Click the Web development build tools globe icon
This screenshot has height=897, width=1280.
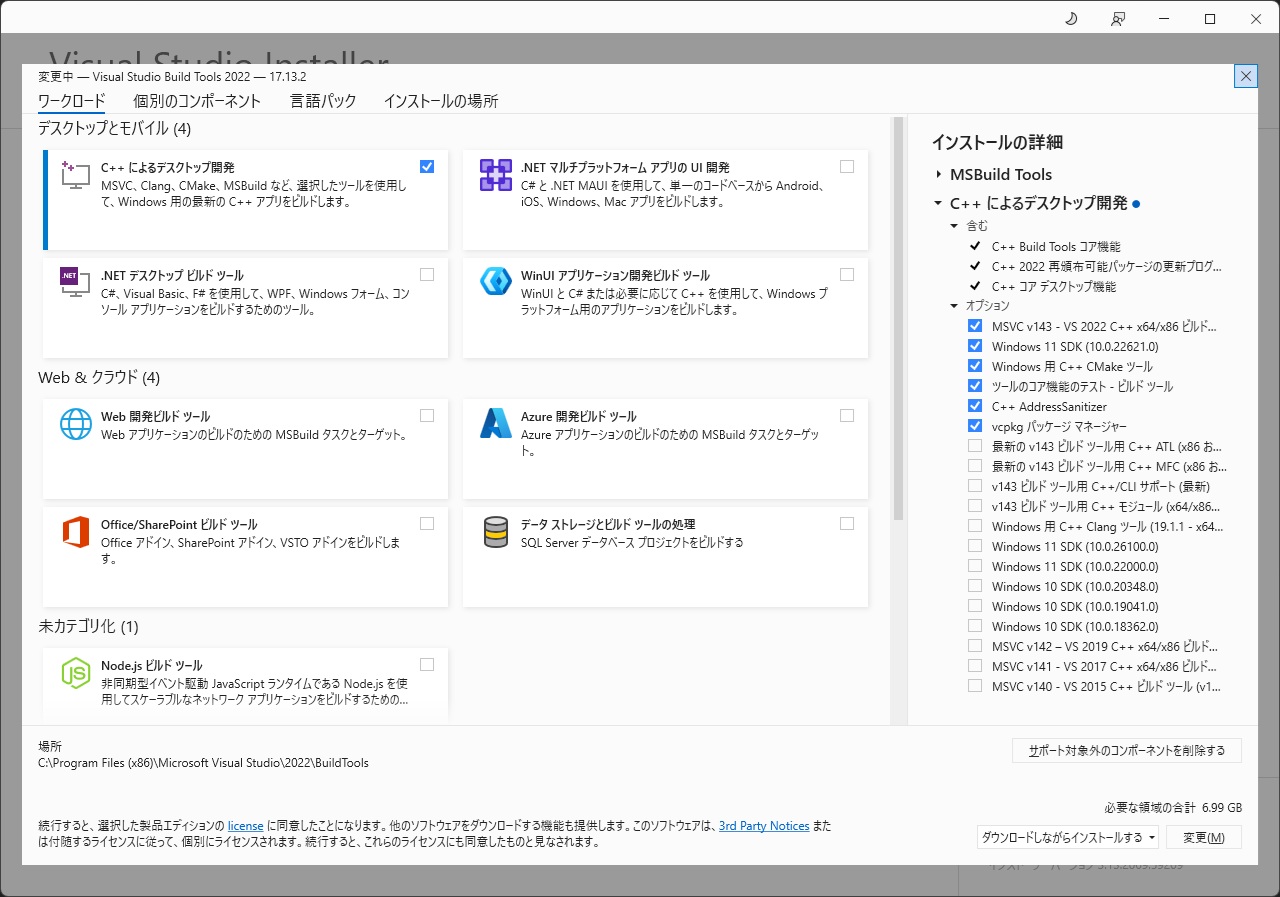(x=75, y=424)
